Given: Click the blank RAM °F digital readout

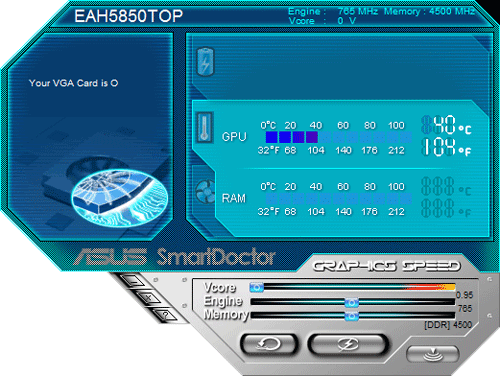Looking at the screenshot, I should click(446, 208).
